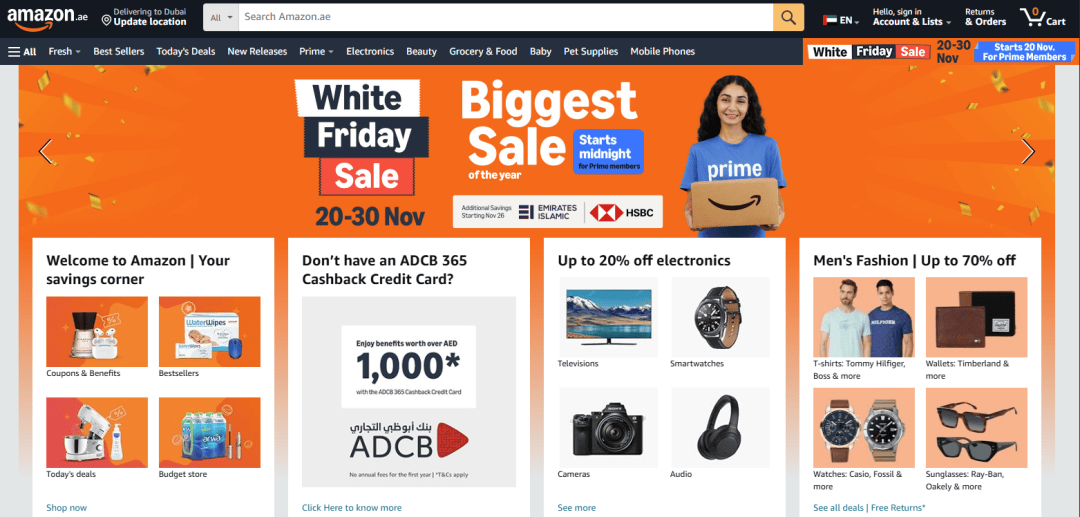Expand the All search category dropdown
The width and height of the screenshot is (1080, 517).
pos(221,17)
